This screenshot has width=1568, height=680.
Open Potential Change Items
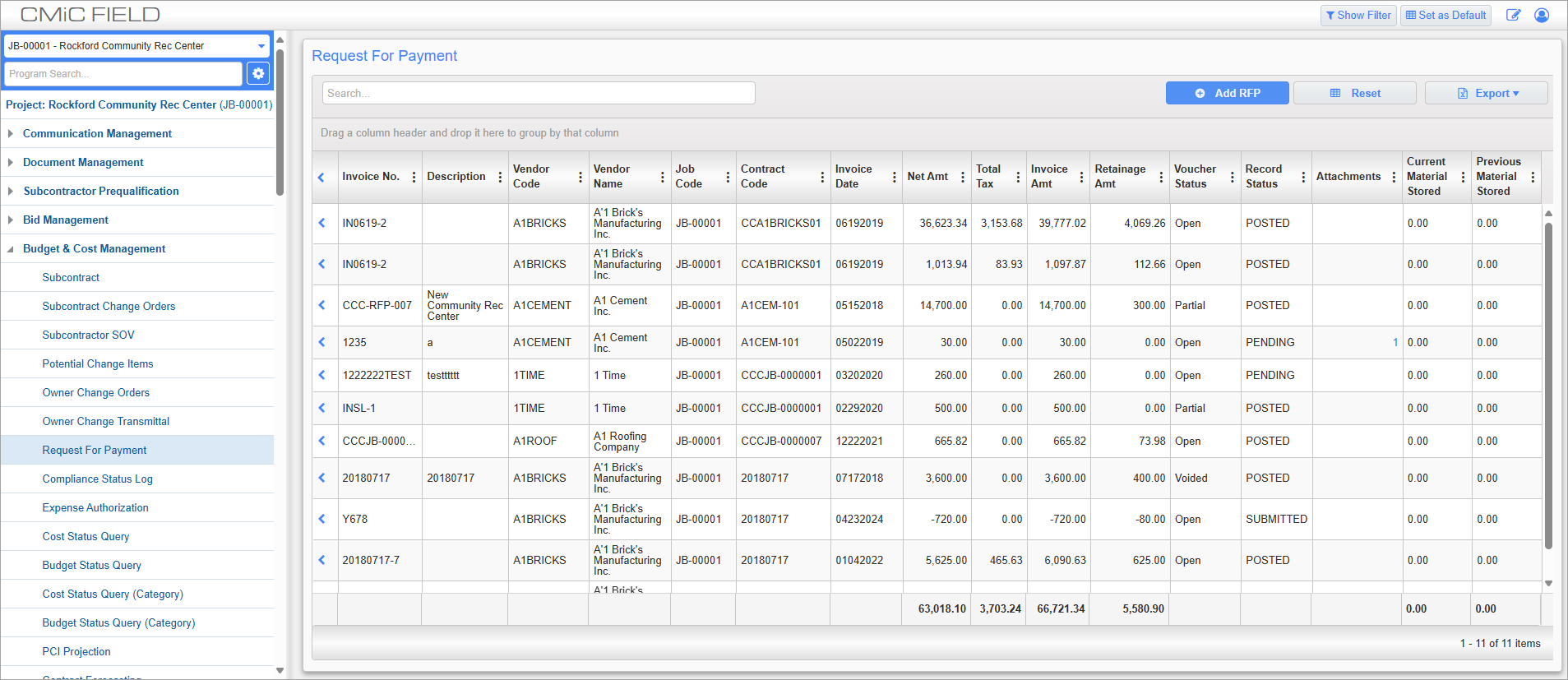(98, 363)
